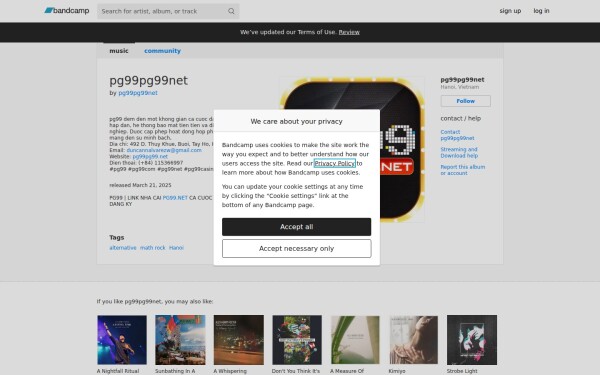The image size is (600, 375).
Task: Open the Privacy Policy link in dialog
Action: [334, 163]
